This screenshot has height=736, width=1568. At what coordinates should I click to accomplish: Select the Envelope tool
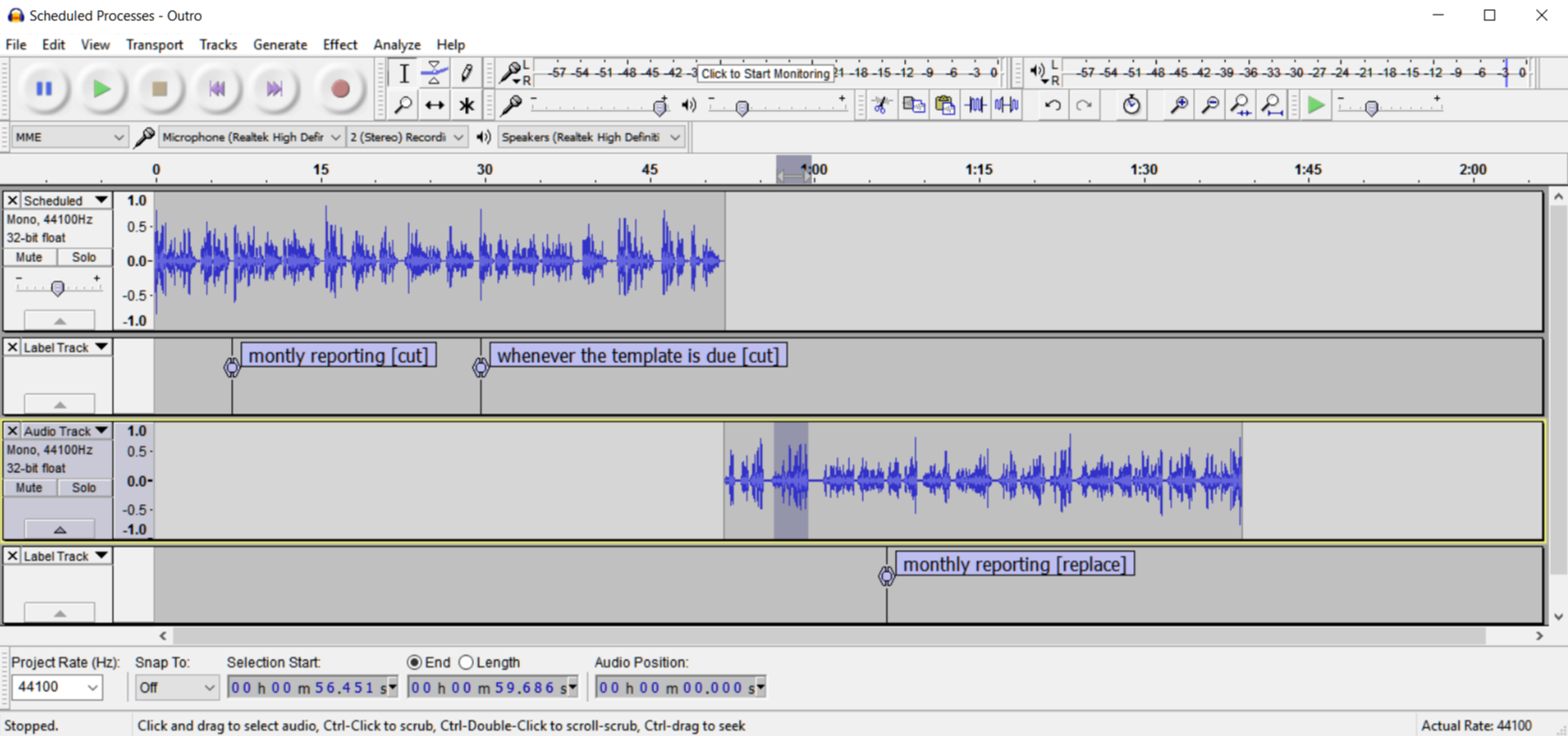click(435, 73)
